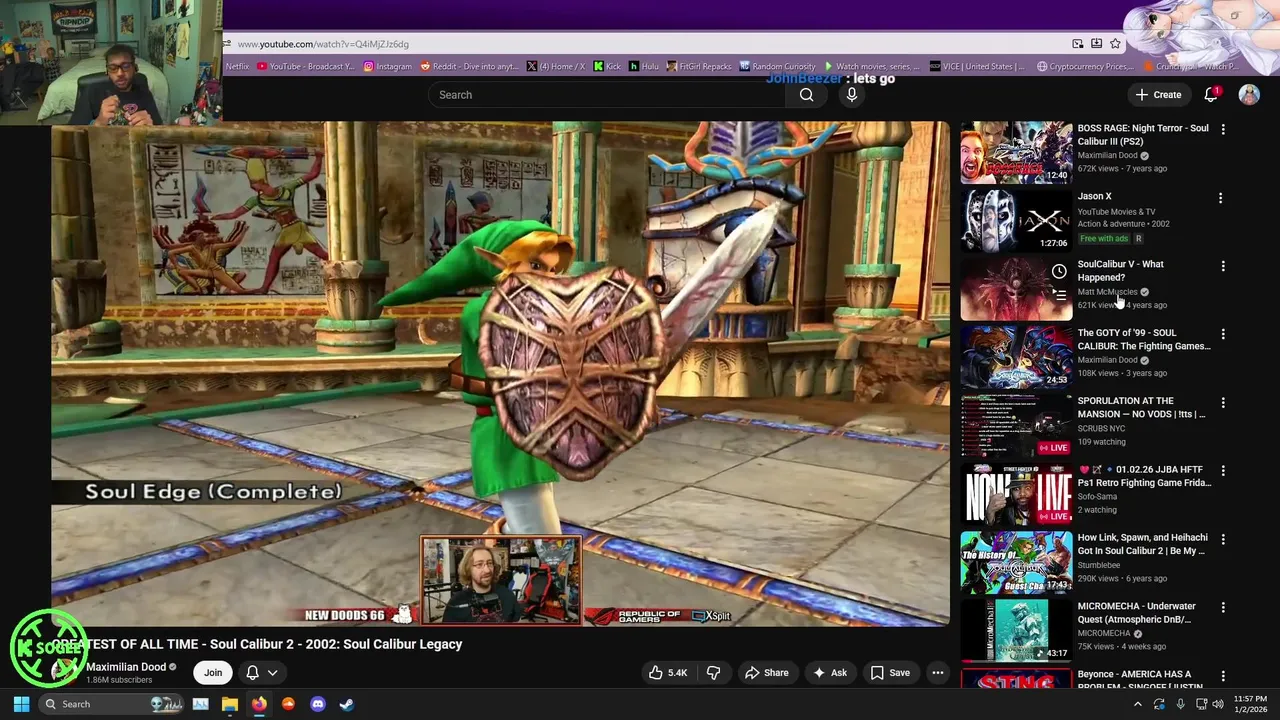The image size is (1280, 720).
Task: Open options menu for MICROMECHA Underwater Quest
Action: click(x=1222, y=607)
